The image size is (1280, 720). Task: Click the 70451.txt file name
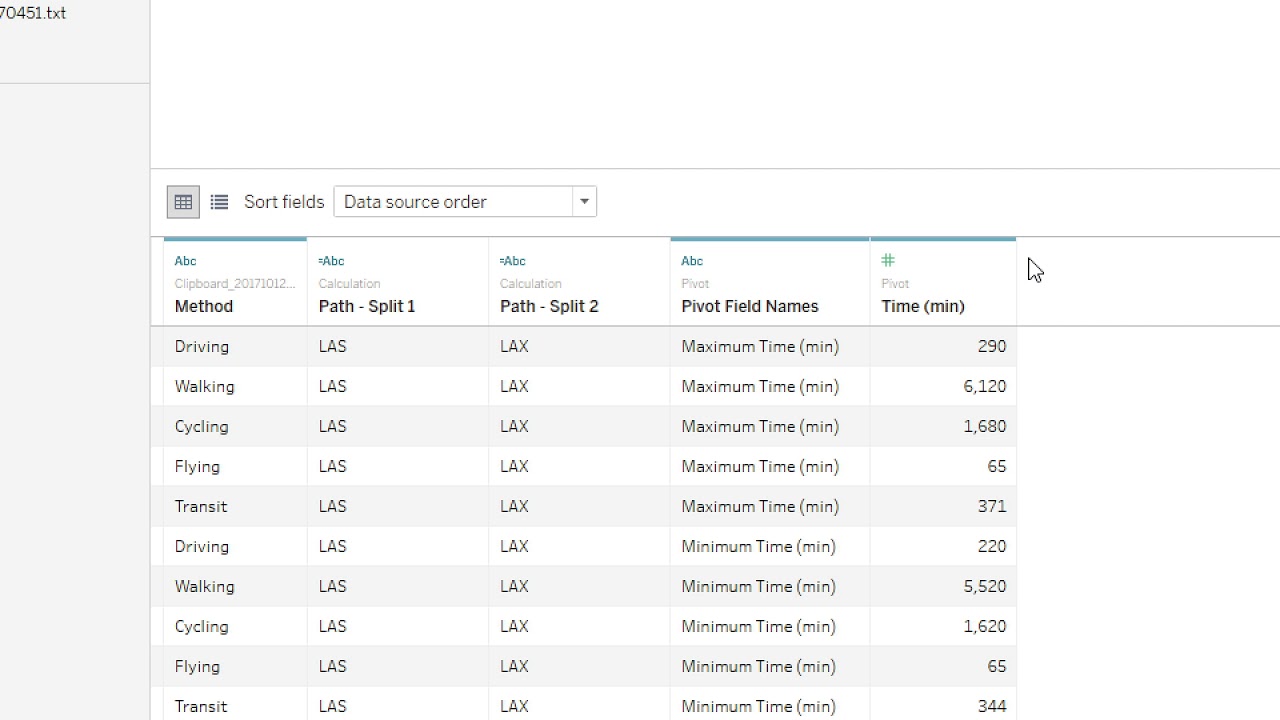tap(33, 13)
